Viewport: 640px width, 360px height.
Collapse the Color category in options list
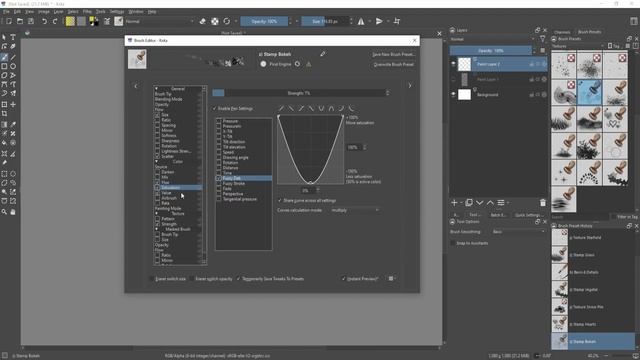pos(156,162)
